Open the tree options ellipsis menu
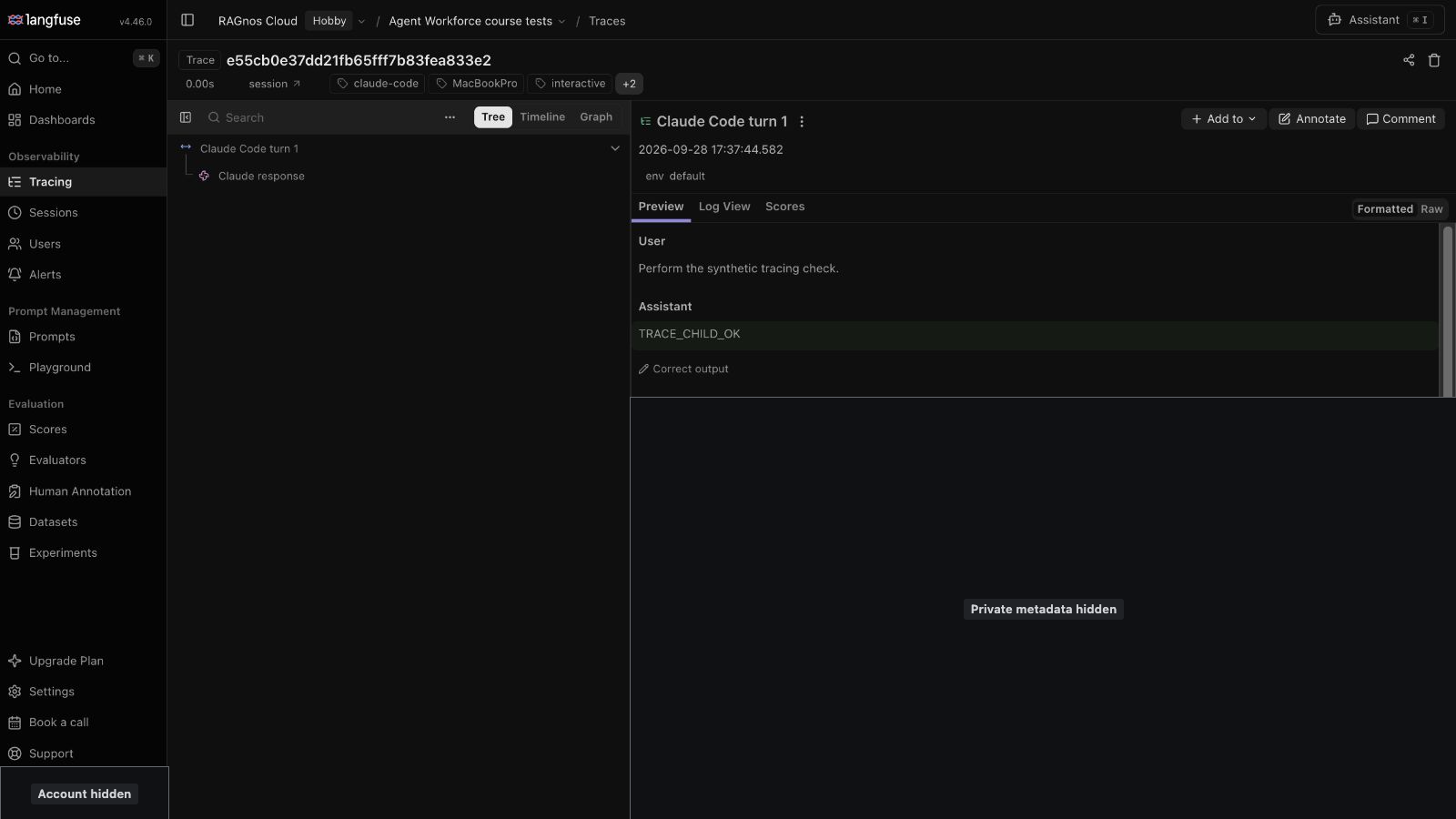Screen dimensions: 1456x819 (x=450, y=117)
